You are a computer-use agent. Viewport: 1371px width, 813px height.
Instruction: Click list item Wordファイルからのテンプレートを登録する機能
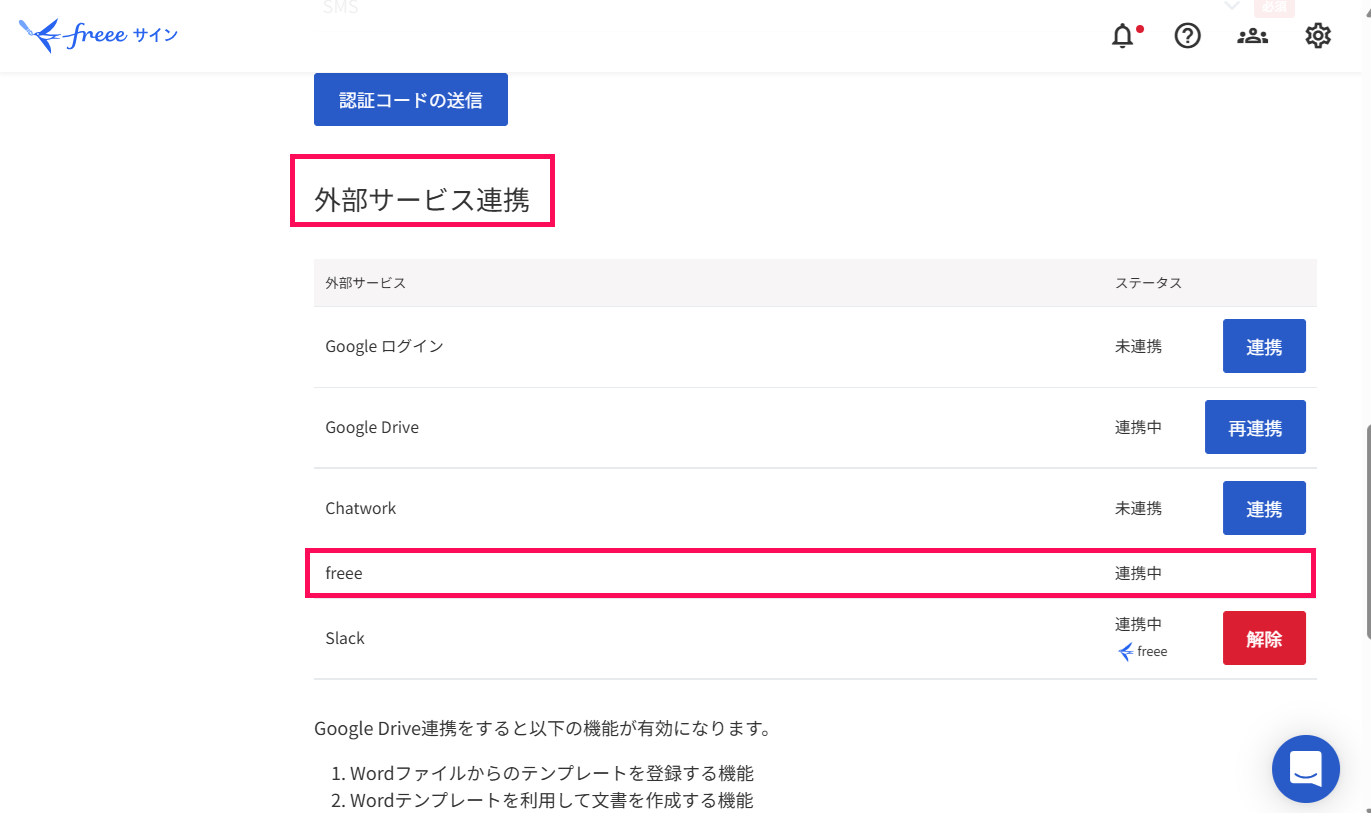[552, 773]
